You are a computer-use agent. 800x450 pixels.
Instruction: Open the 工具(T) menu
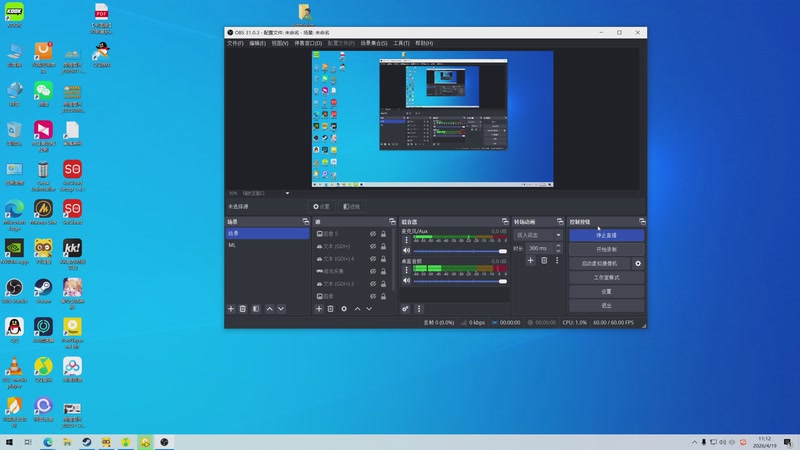401,43
